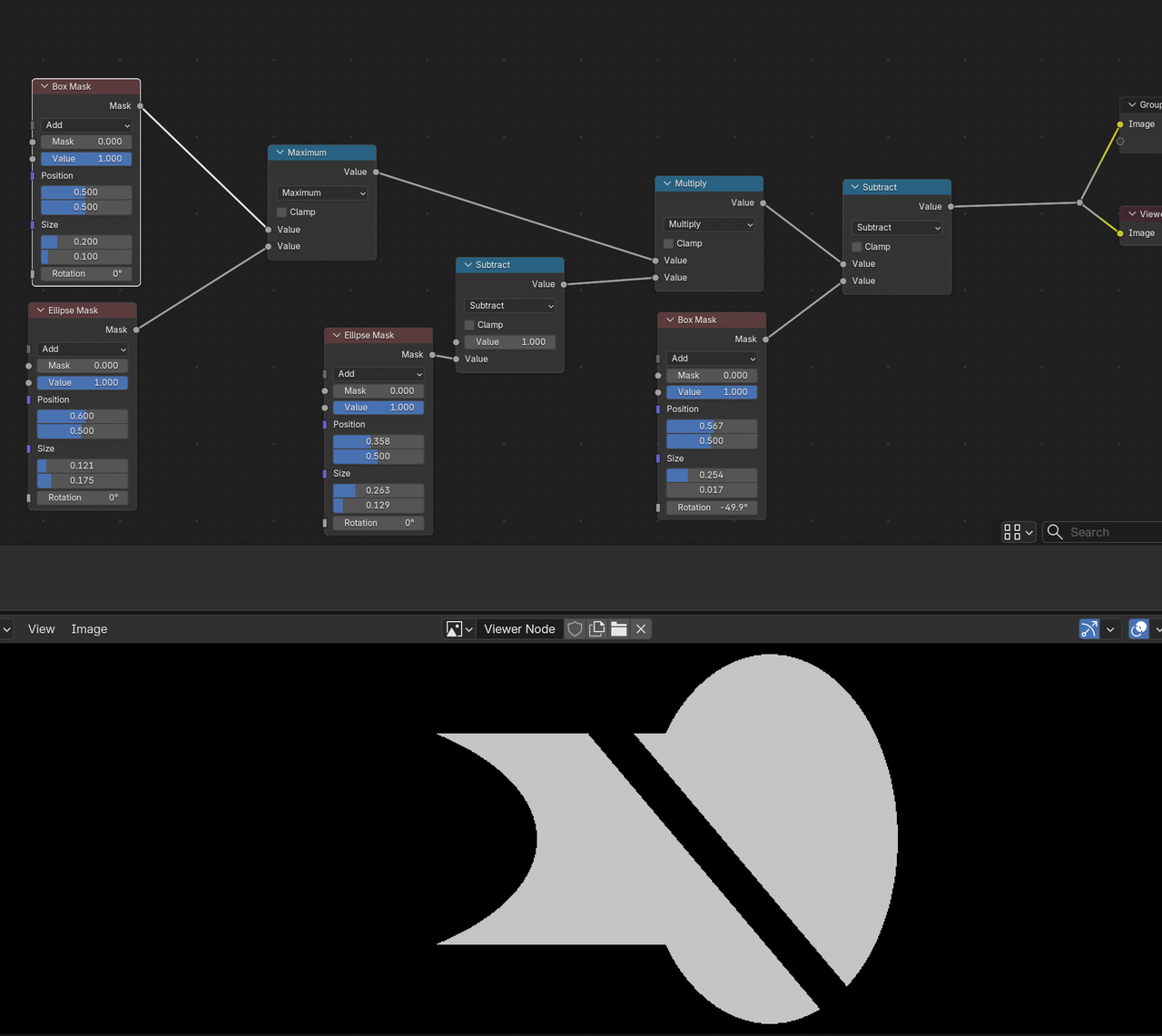Open the gizmo options dropdown arrow
The height and width of the screenshot is (1036, 1162).
pos(1110,628)
